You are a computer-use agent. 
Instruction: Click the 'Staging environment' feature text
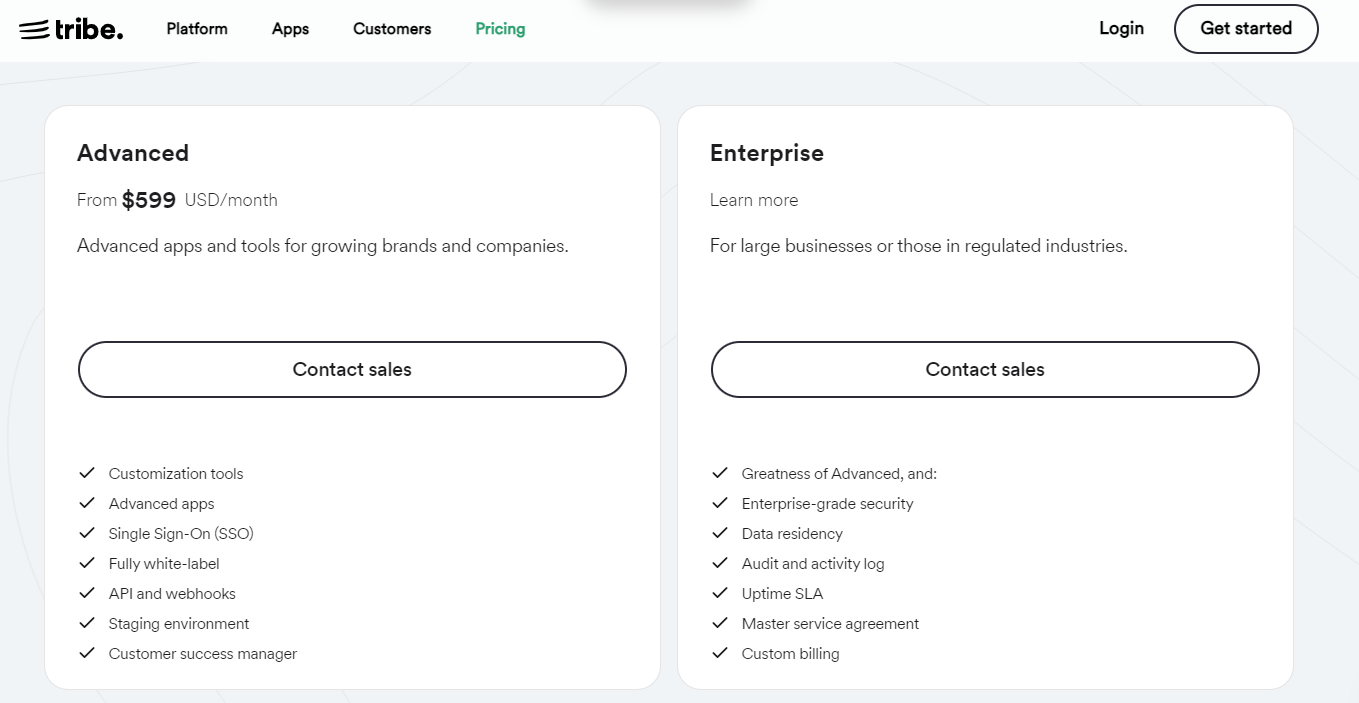179,624
